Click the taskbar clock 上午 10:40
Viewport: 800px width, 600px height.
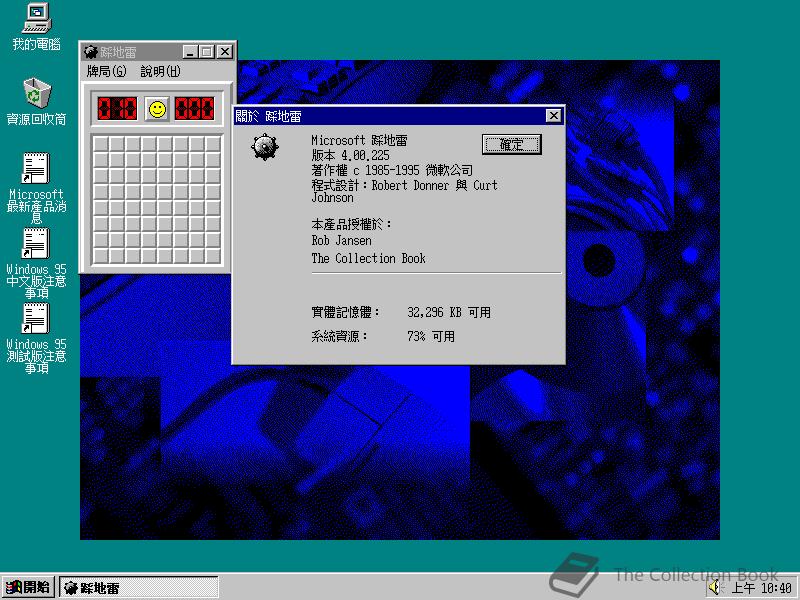[762, 588]
